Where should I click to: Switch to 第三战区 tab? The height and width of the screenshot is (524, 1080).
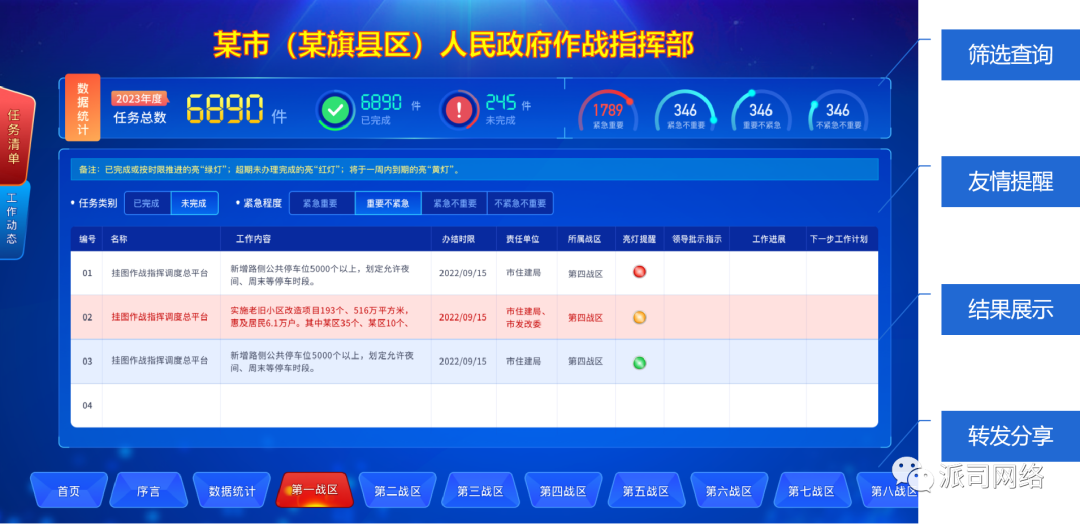480,491
